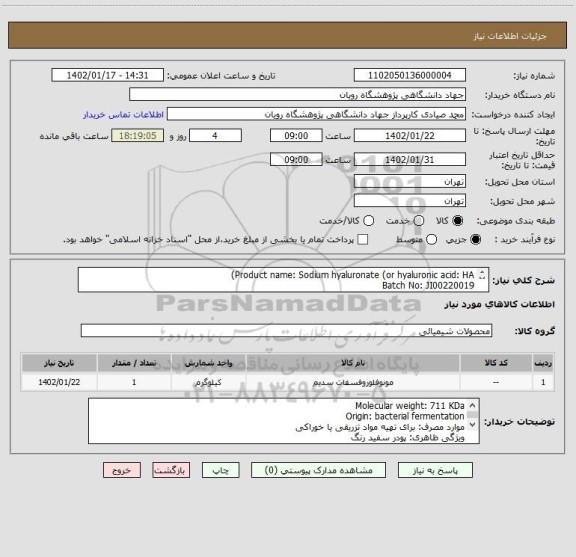Select the first product table row
This screenshot has height=557, width=576.
[288, 382]
